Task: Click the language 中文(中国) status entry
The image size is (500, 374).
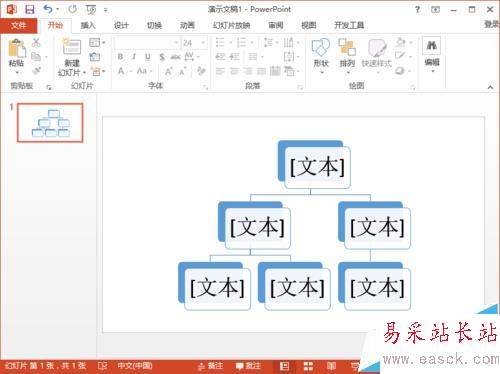Action: (x=135, y=366)
